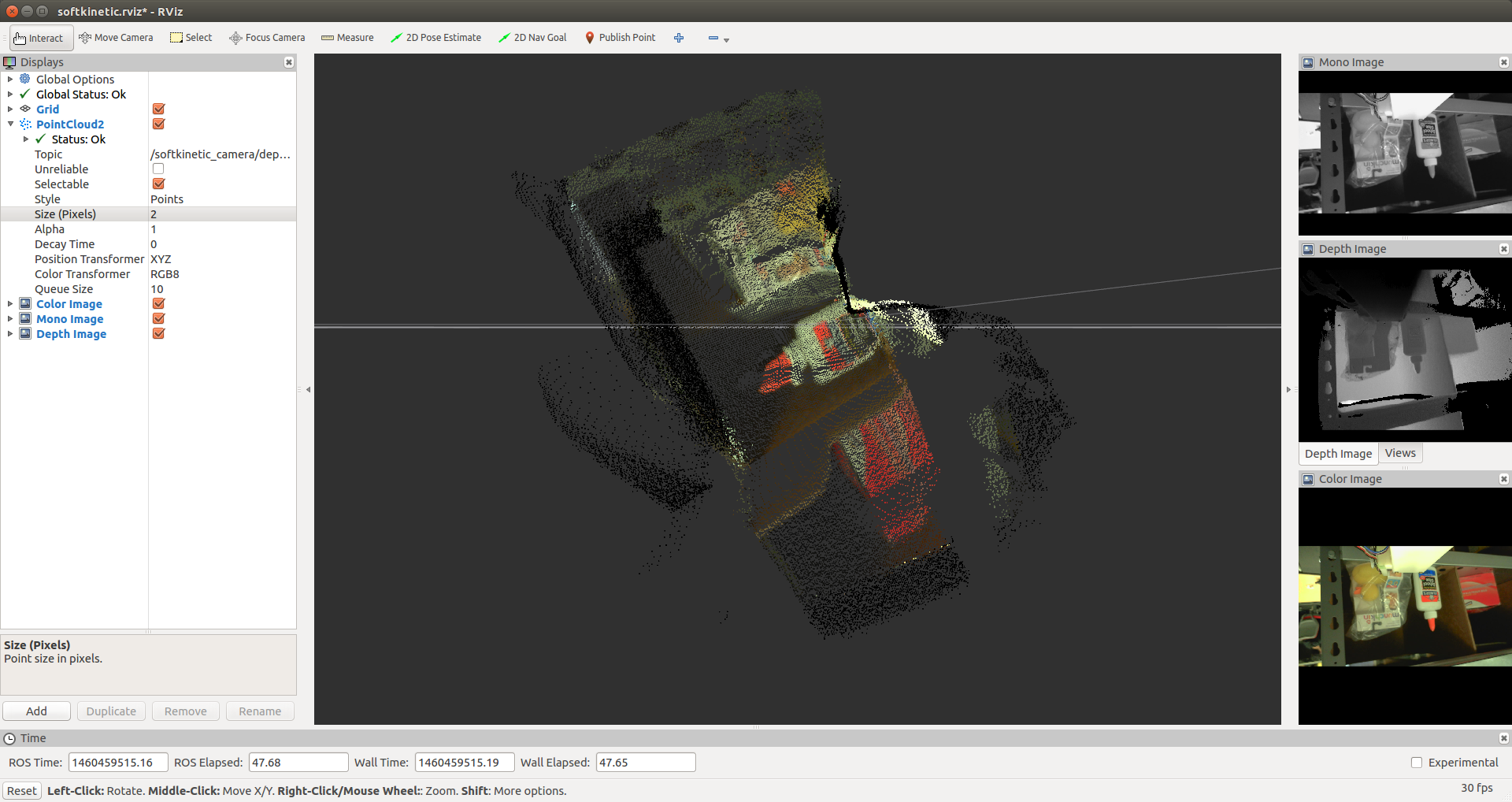Click the PointCloud2 display icon
This screenshot has width=1512, height=802.
point(25,124)
